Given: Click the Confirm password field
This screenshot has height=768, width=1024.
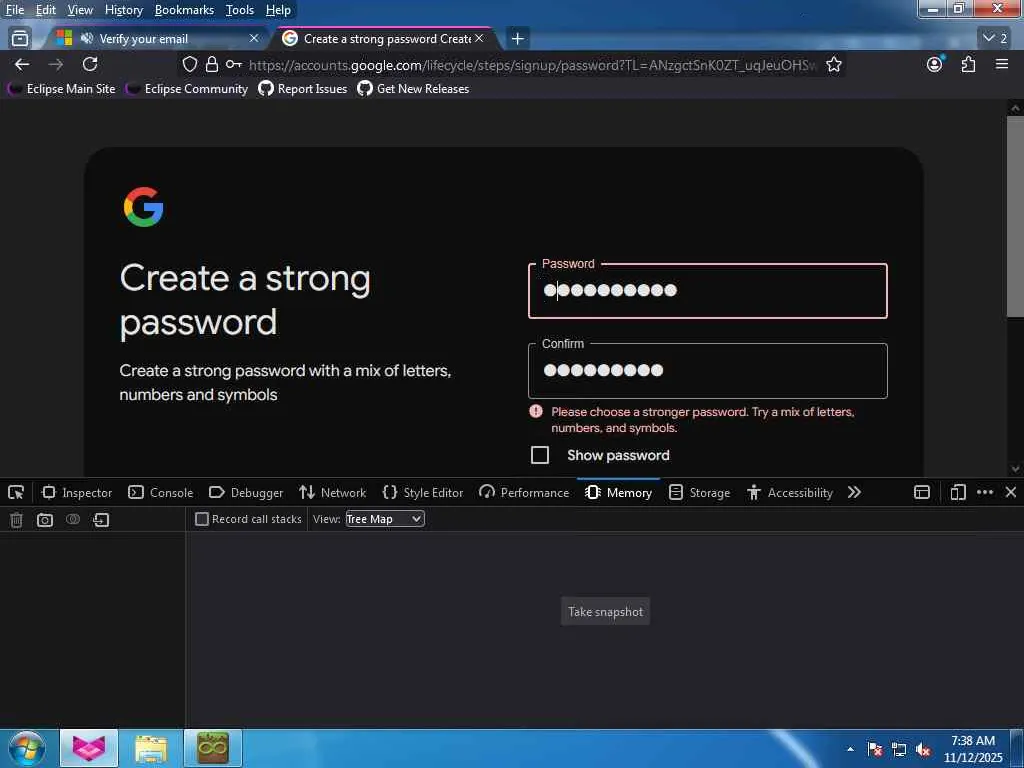Looking at the screenshot, I should pyautogui.click(x=708, y=370).
